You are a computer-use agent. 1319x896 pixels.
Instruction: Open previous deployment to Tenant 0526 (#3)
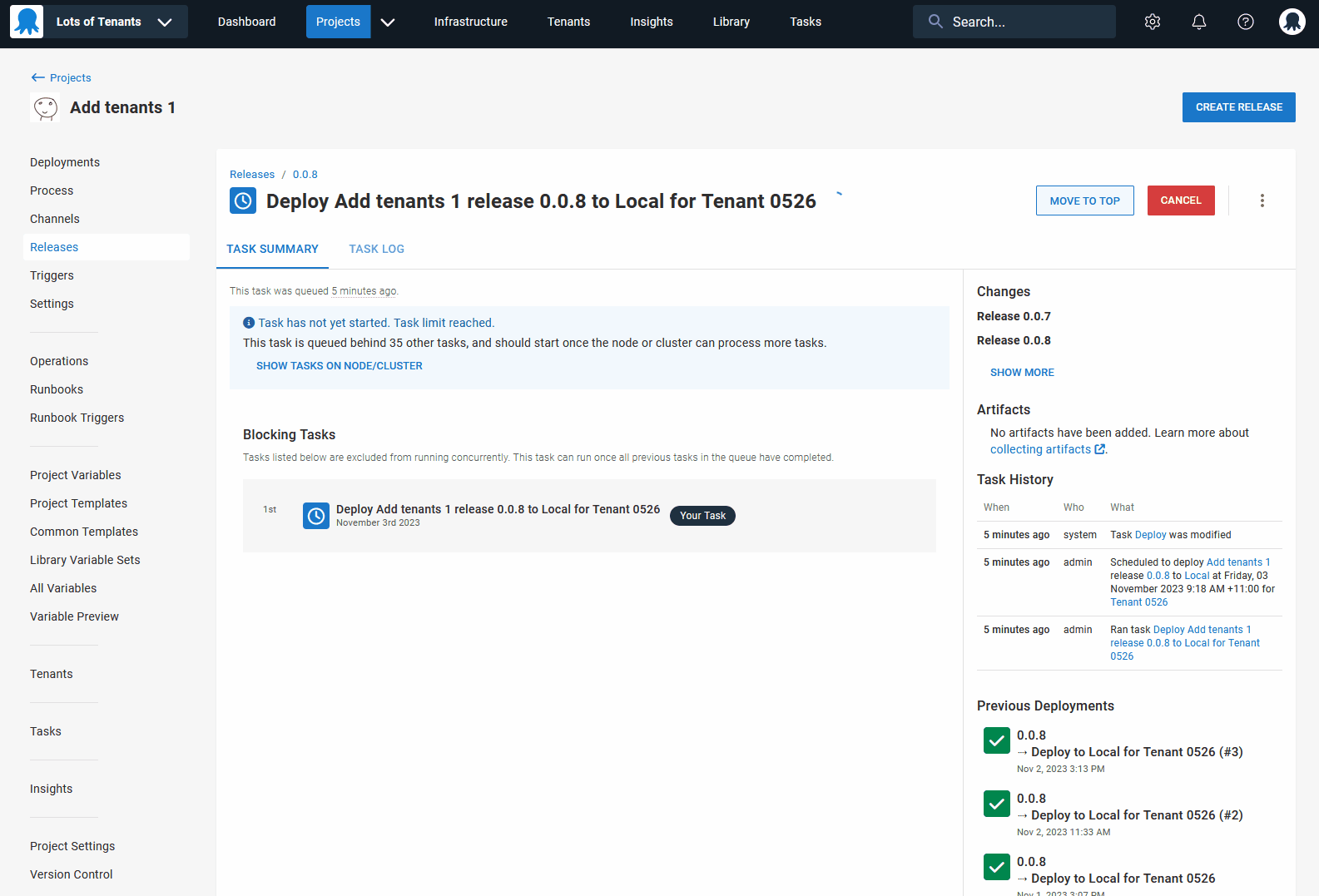tap(1136, 752)
